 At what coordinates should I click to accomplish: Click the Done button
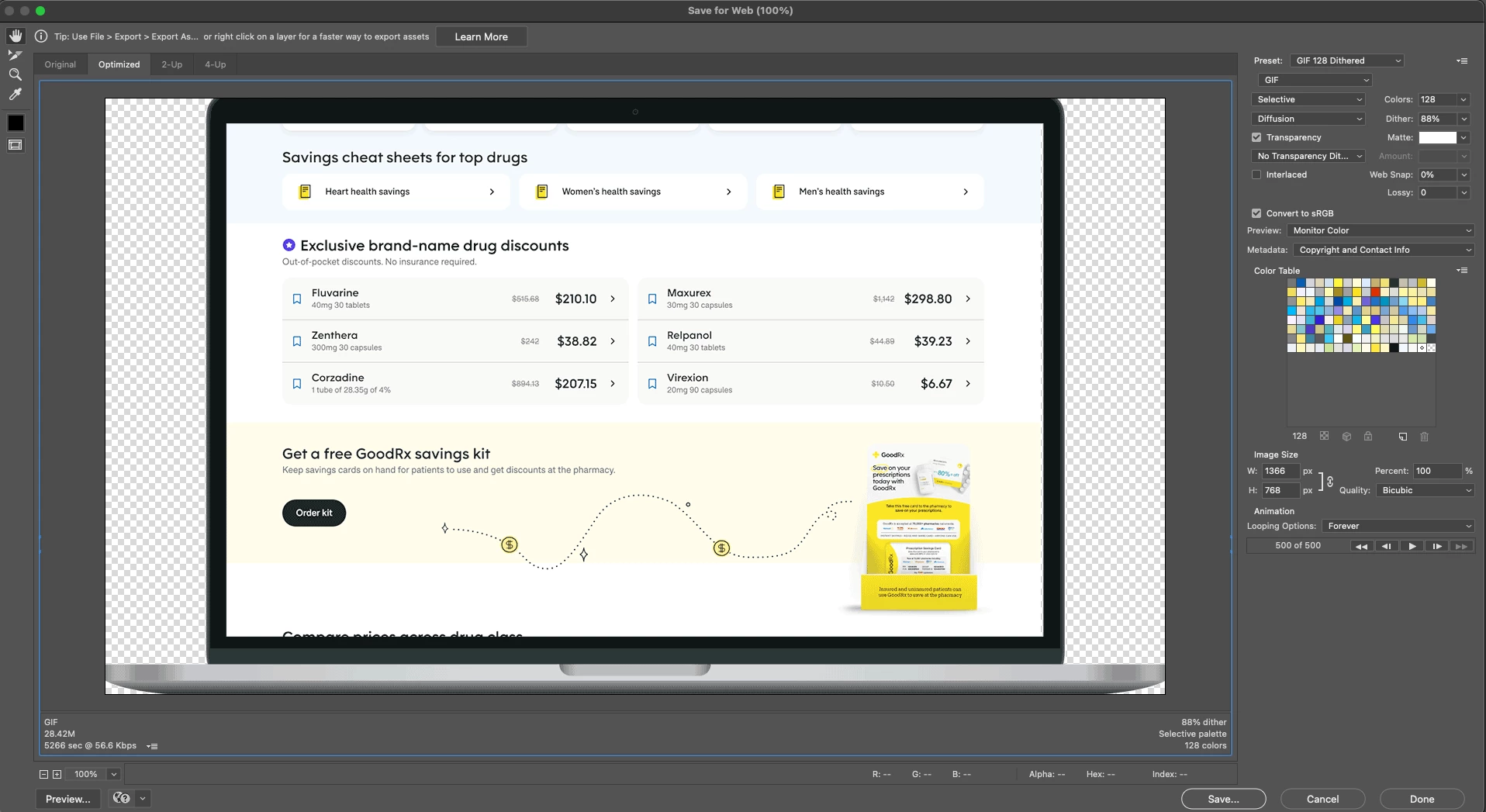(x=1422, y=799)
